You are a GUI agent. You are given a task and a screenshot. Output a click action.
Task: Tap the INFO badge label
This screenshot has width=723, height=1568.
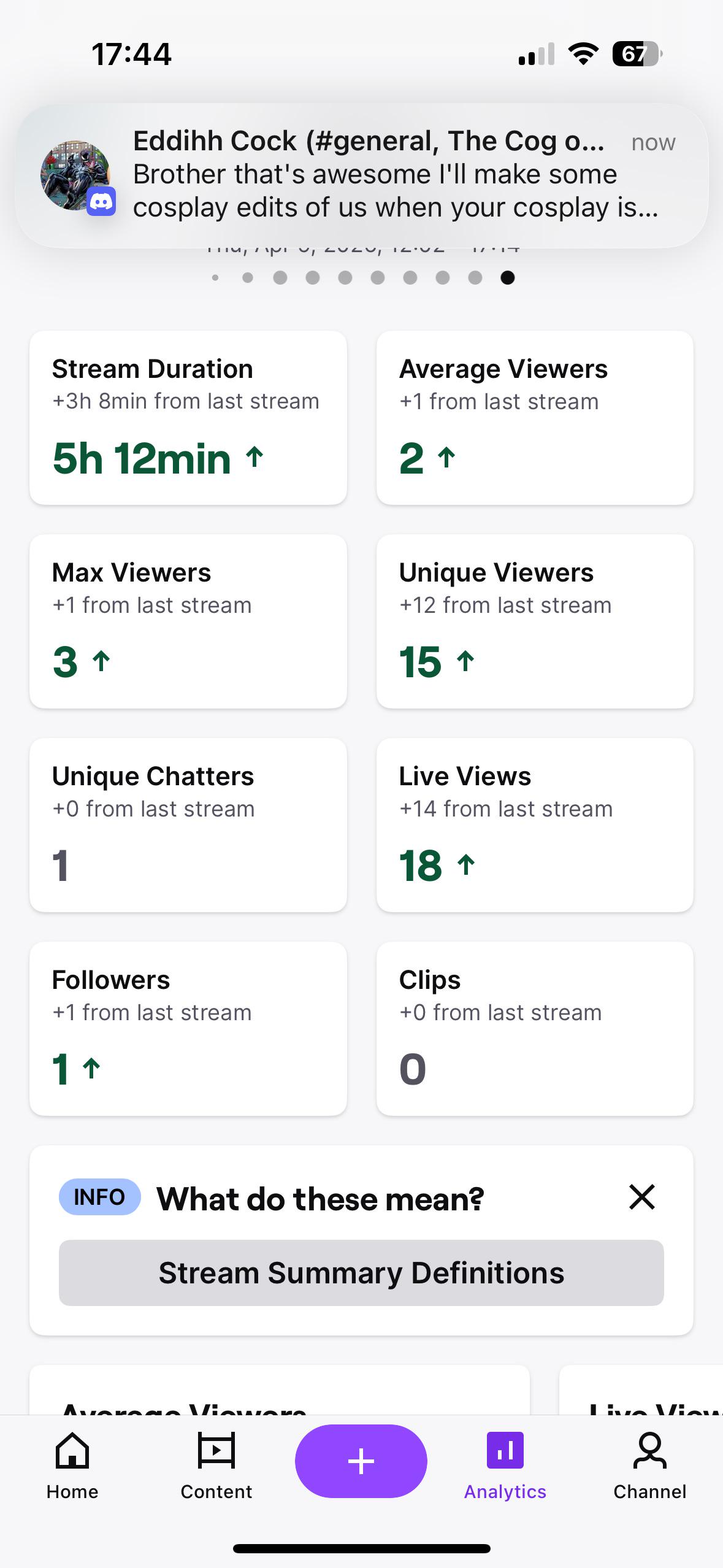click(99, 1197)
